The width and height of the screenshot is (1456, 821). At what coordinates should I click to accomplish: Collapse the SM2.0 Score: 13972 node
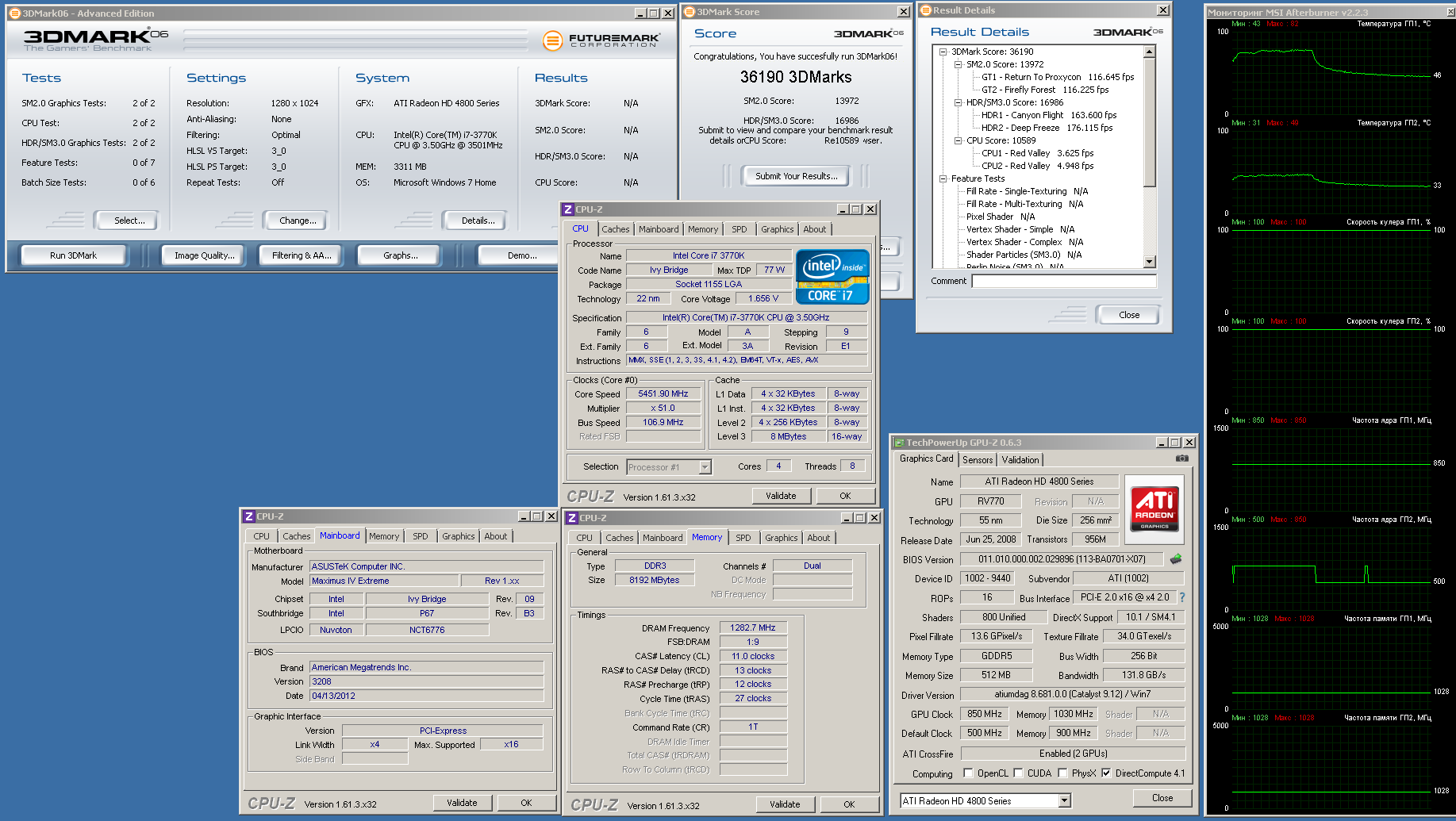pyautogui.click(x=959, y=64)
